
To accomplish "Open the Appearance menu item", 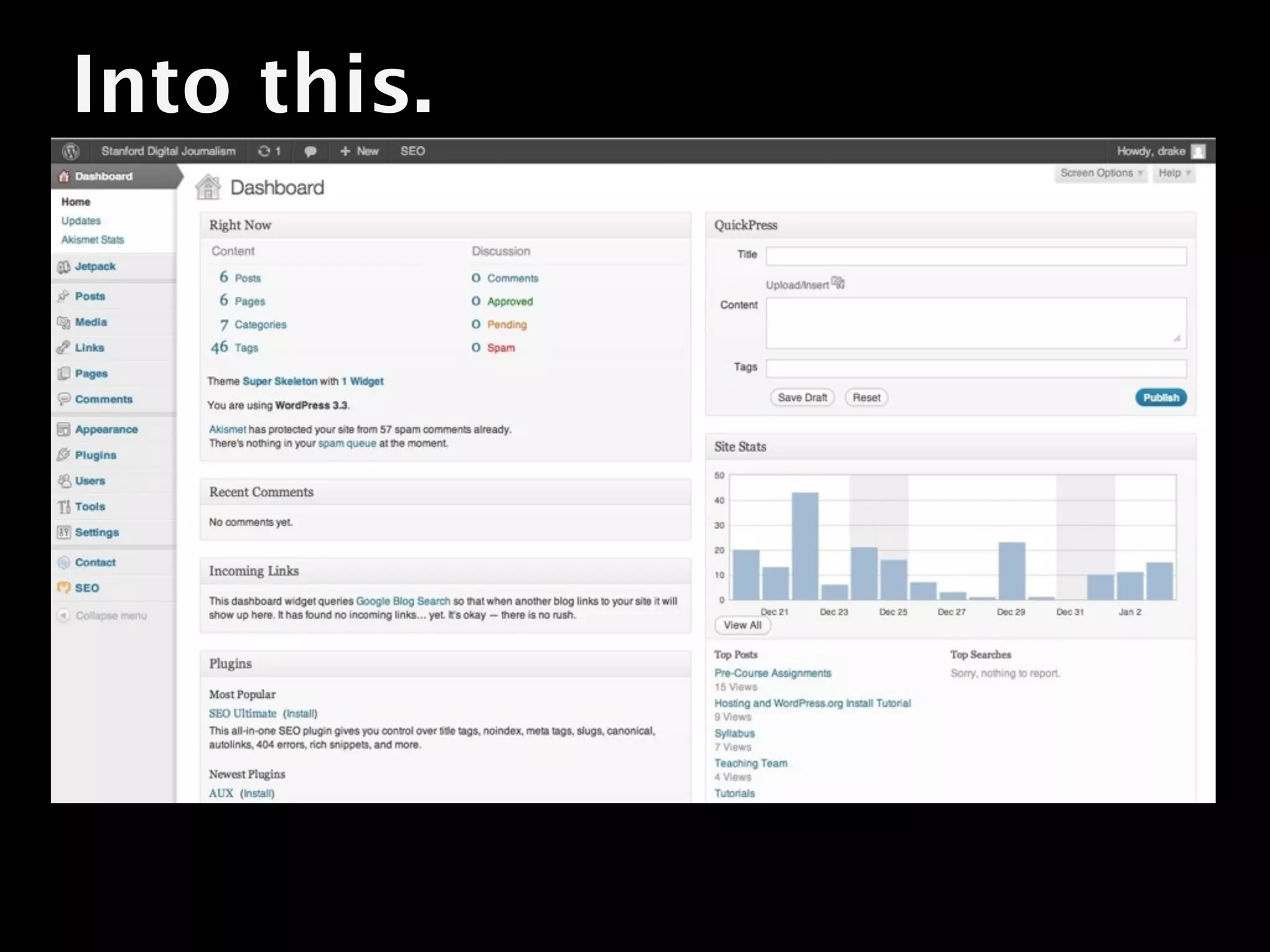I will coord(106,430).
